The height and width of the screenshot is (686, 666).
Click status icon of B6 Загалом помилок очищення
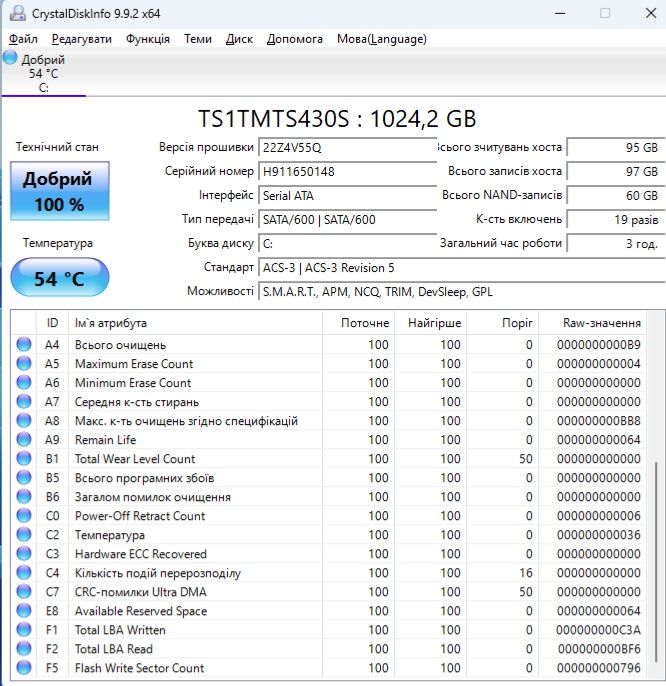[x=24, y=497]
